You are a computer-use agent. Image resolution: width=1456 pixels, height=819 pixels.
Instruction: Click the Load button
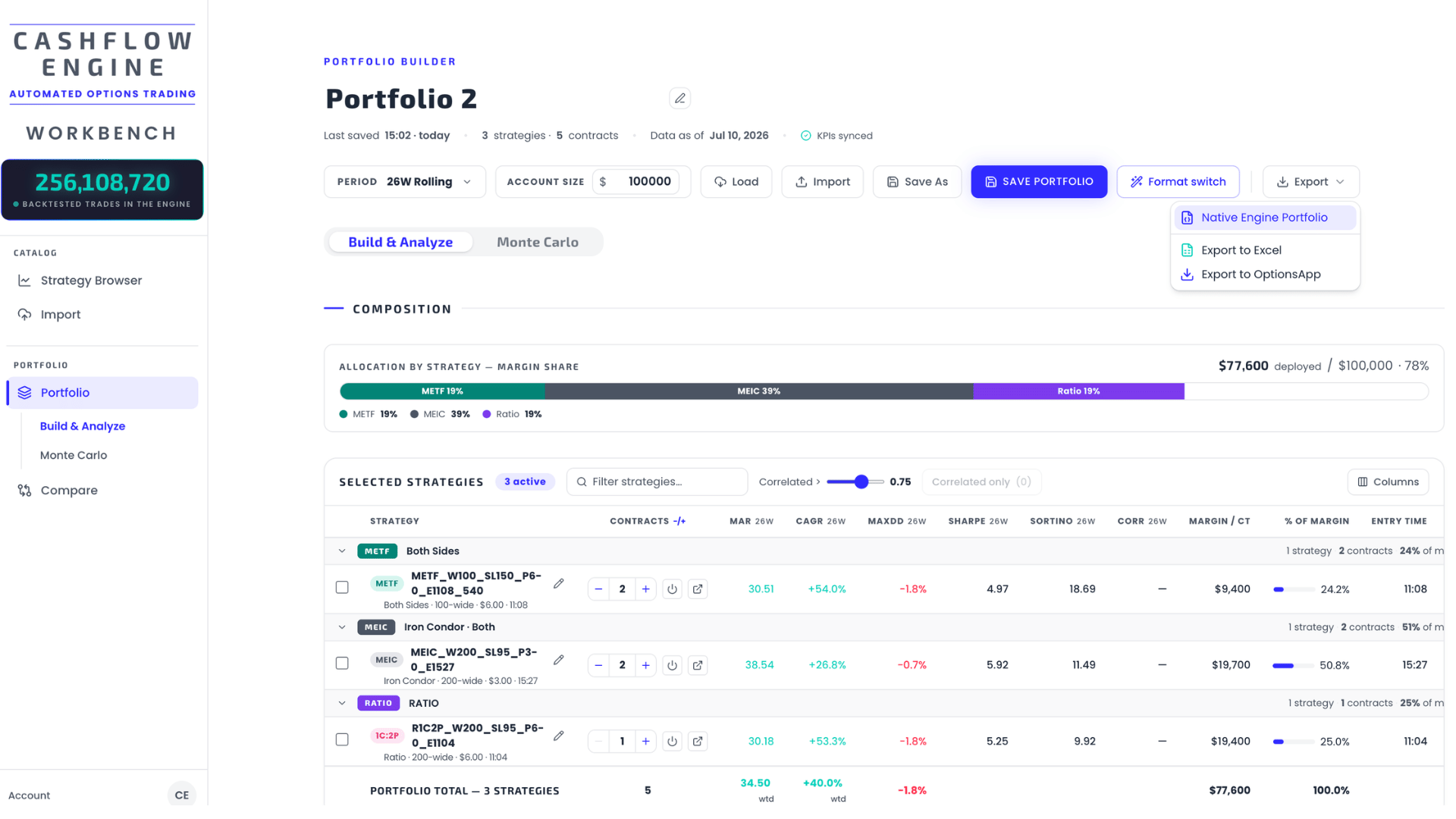(736, 182)
